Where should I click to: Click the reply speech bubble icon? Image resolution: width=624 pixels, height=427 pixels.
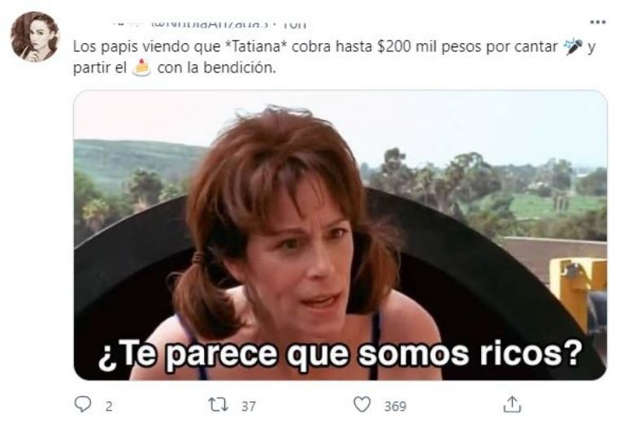pyautogui.click(x=83, y=404)
